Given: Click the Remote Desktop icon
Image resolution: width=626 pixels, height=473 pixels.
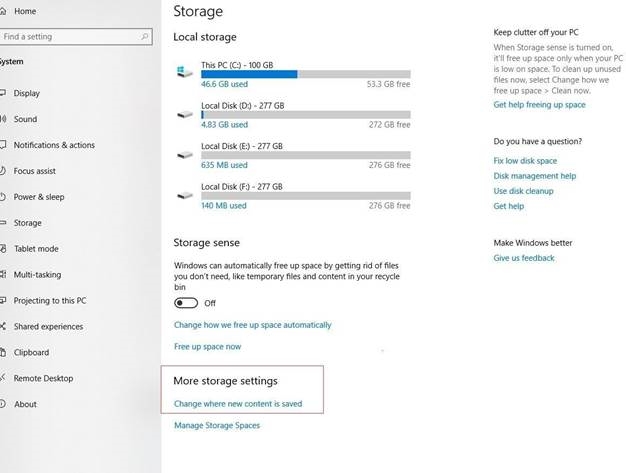Looking at the screenshot, I should (3, 378).
